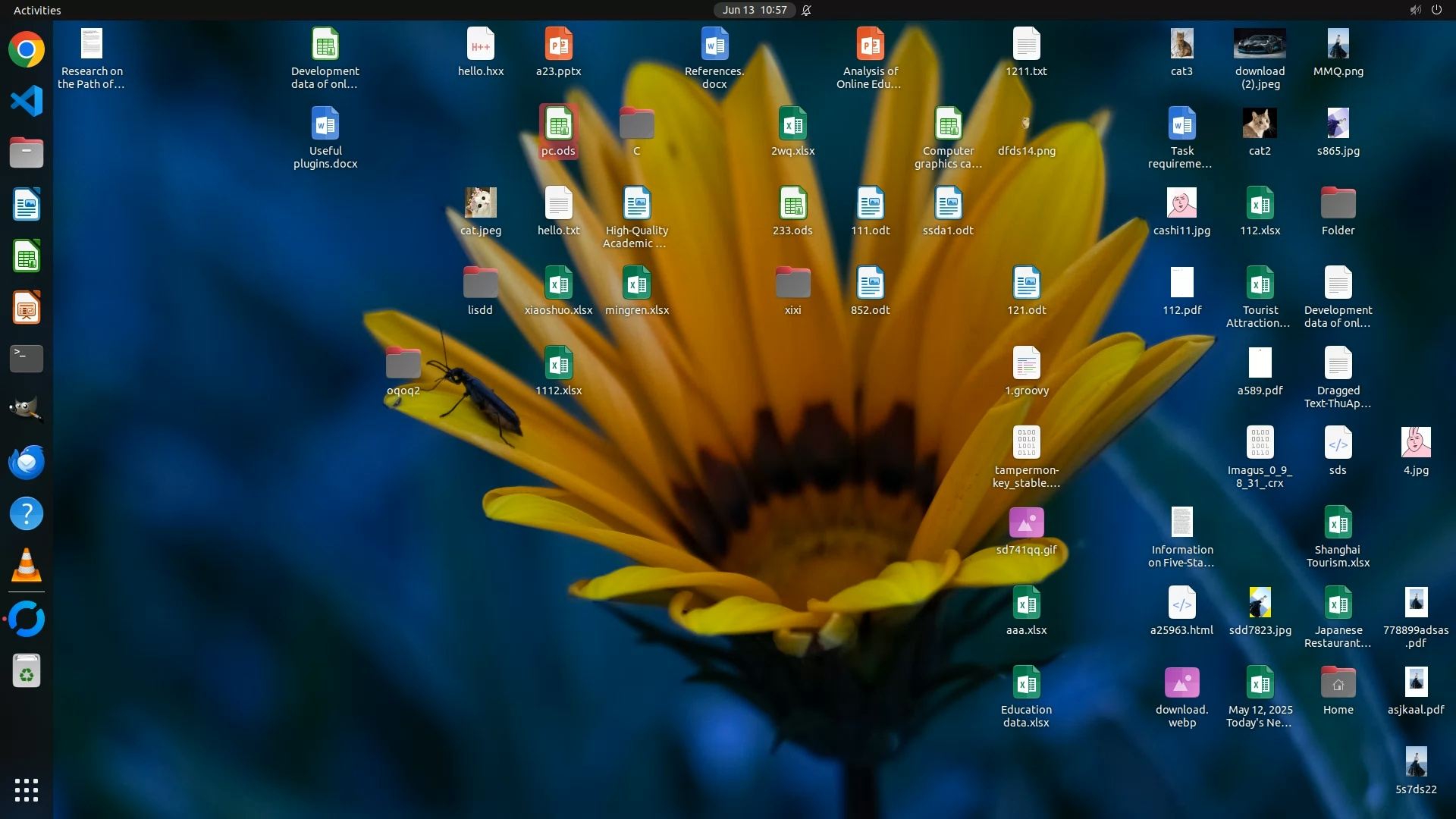Select the a23.pptx presentation file
1456x819 pixels.
click(559, 45)
